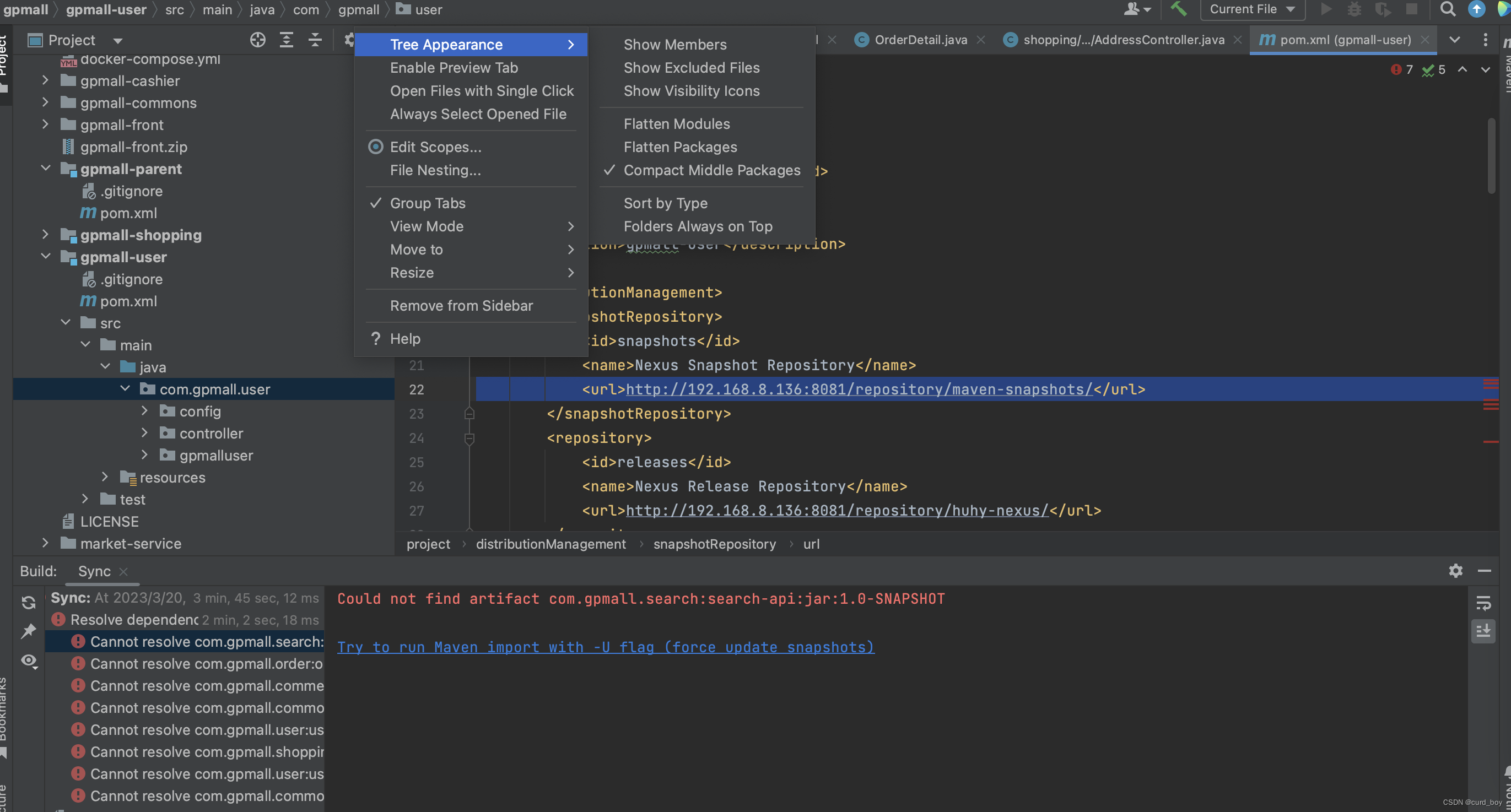
Task: Click the Maven import -U flag link
Action: (606, 647)
